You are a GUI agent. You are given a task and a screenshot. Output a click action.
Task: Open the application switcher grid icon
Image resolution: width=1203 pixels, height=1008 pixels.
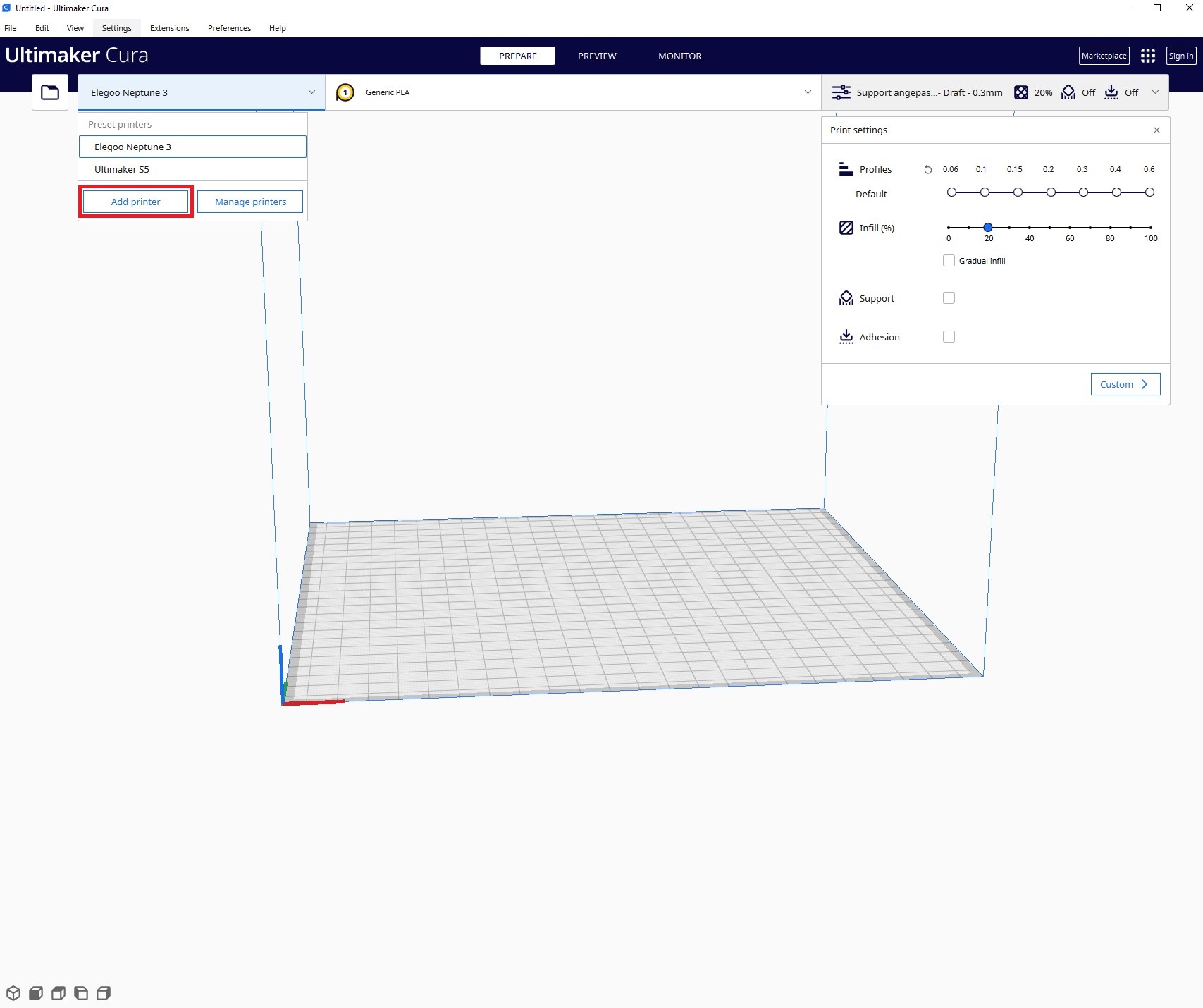tap(1148, 56)
